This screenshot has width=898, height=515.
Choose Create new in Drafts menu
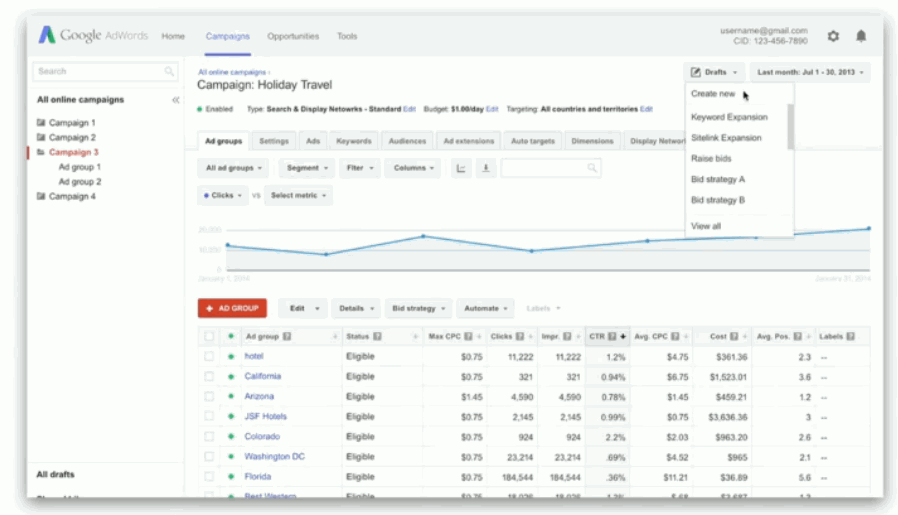[x=712, y=93]
